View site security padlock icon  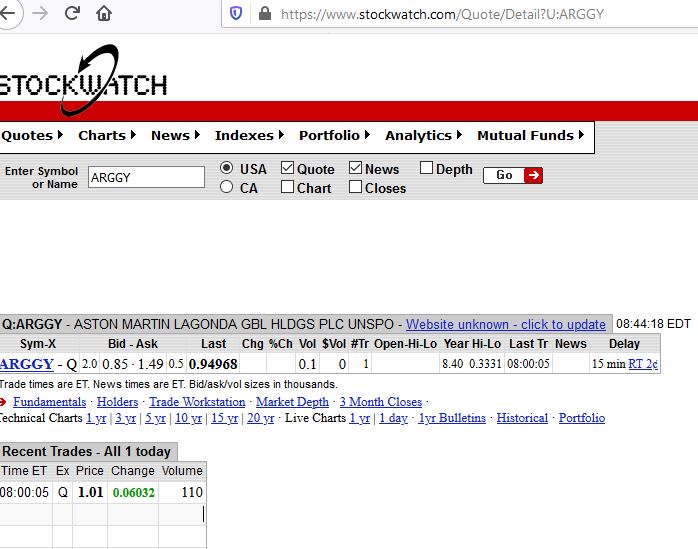265,13
